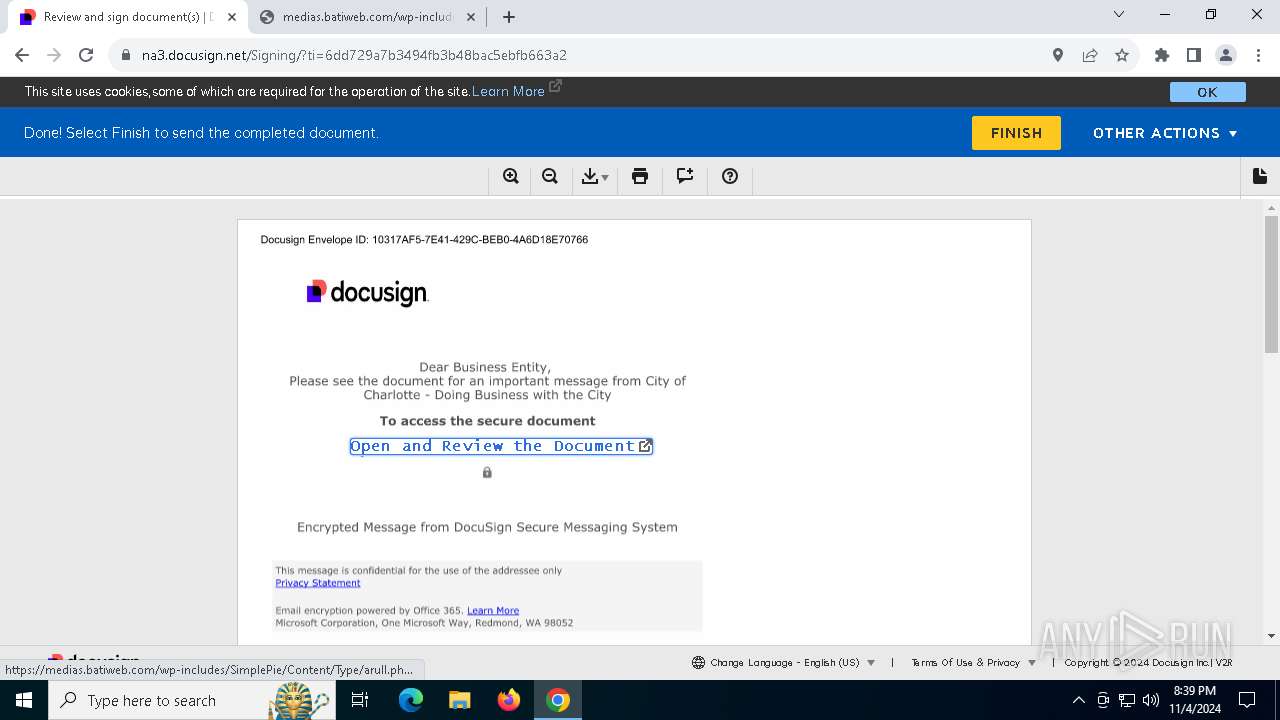The image size is (1280, 720).
Task: Open the cookie Learn More link
Action: pos(508,91)
